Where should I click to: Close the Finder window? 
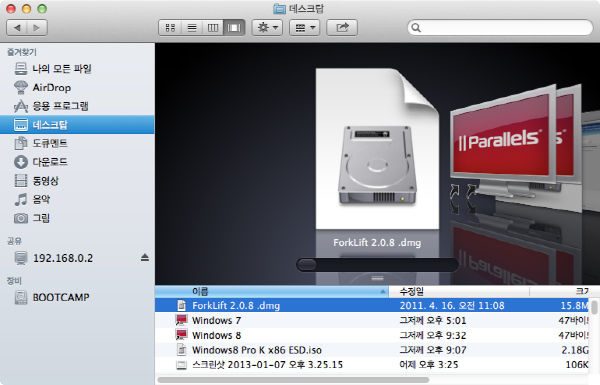(x=11, y=9)
